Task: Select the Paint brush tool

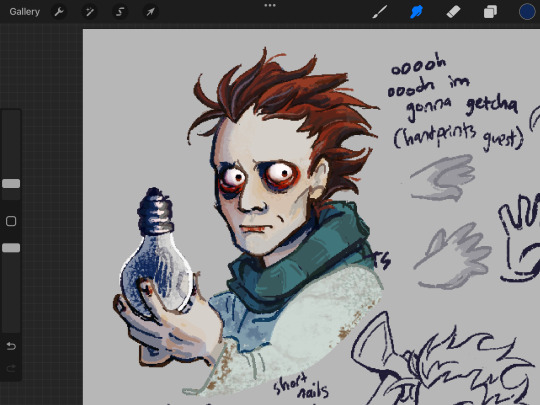Action: (380, 12)
